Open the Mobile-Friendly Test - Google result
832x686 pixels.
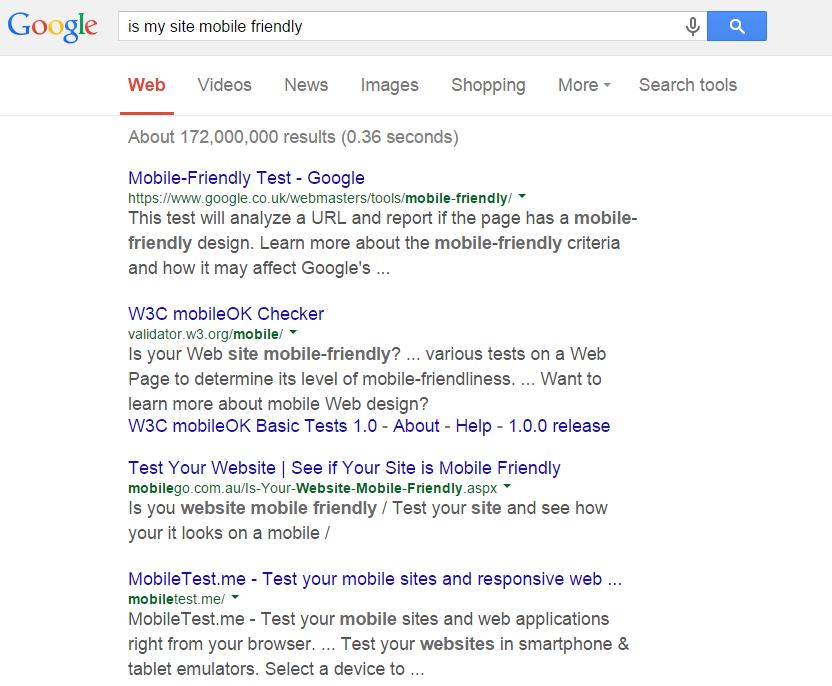click(246, 178)
